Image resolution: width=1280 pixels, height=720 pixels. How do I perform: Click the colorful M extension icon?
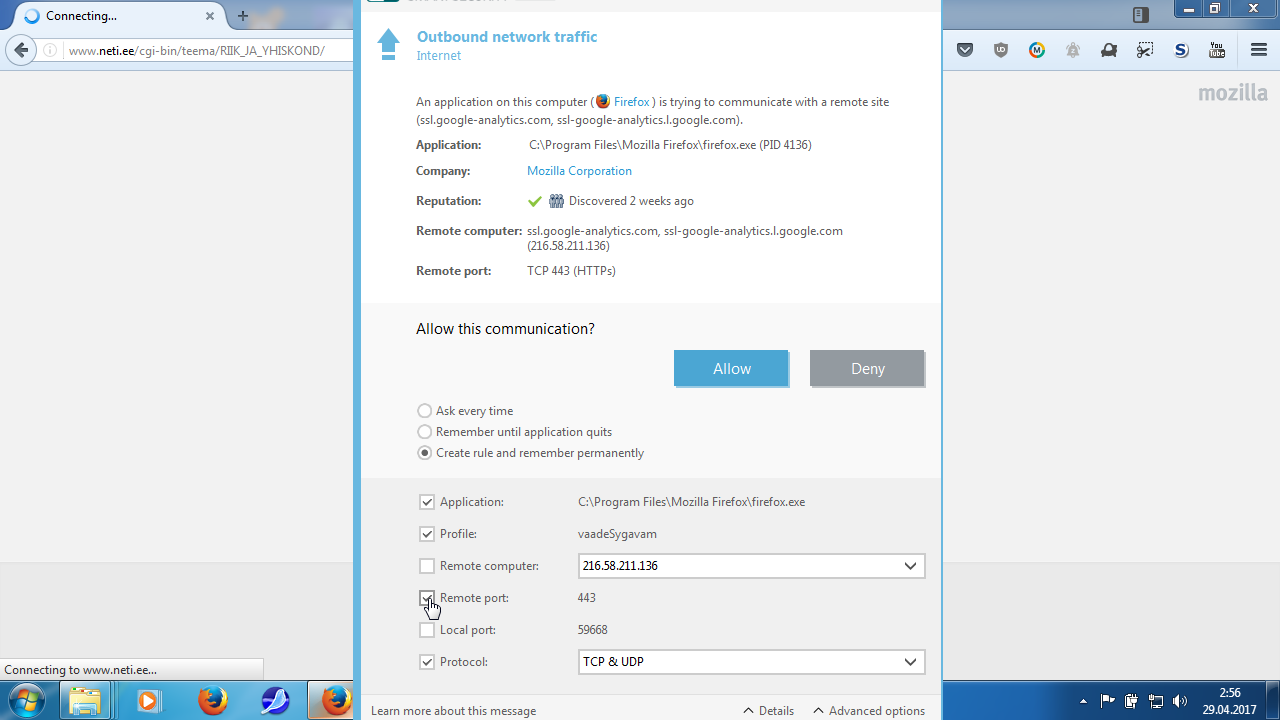tap(1037, 50)
